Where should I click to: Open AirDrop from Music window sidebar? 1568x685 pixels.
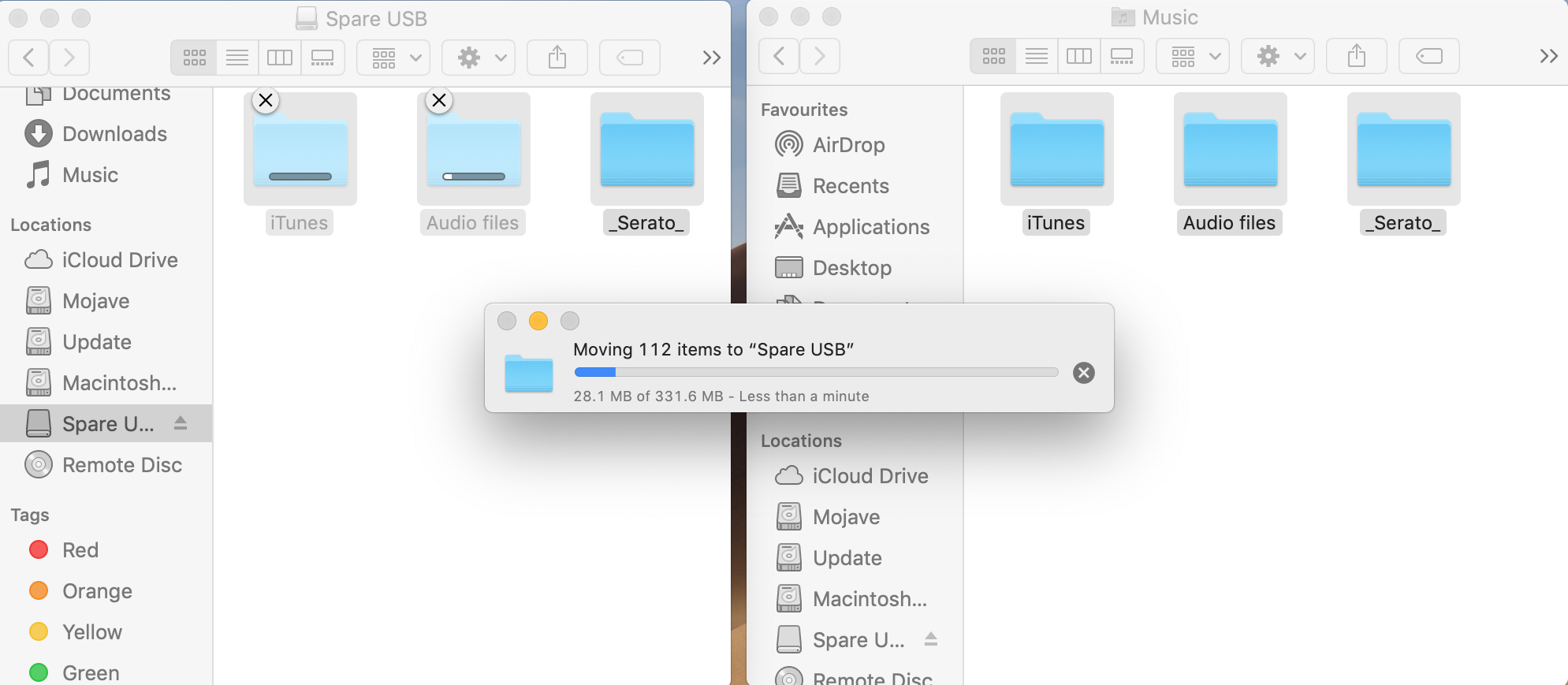[848, 145]
